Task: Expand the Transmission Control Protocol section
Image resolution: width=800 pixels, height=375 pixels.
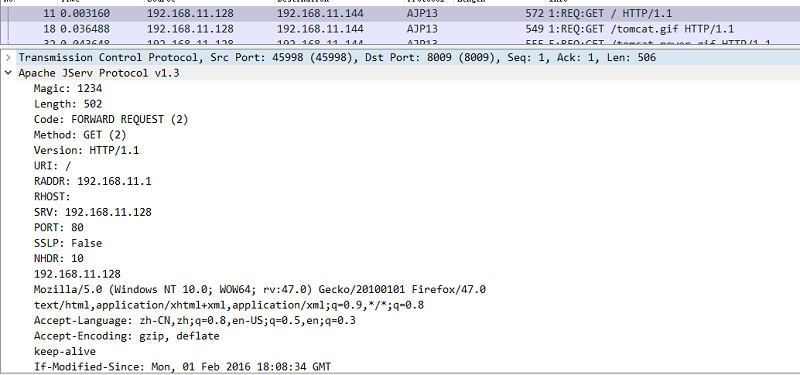Action: point(8,58)
